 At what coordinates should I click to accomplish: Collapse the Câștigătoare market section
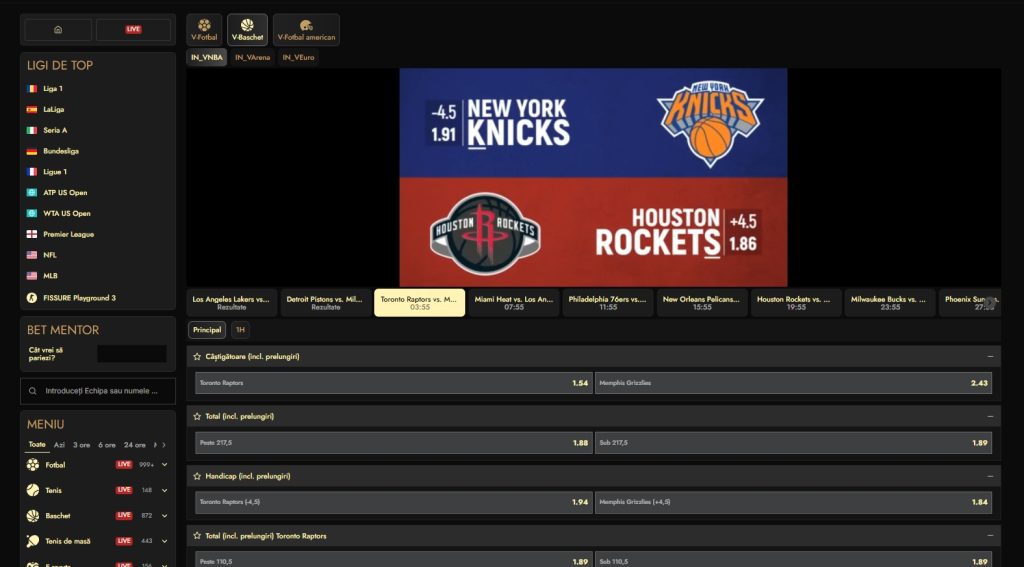(x=990, y=357)
